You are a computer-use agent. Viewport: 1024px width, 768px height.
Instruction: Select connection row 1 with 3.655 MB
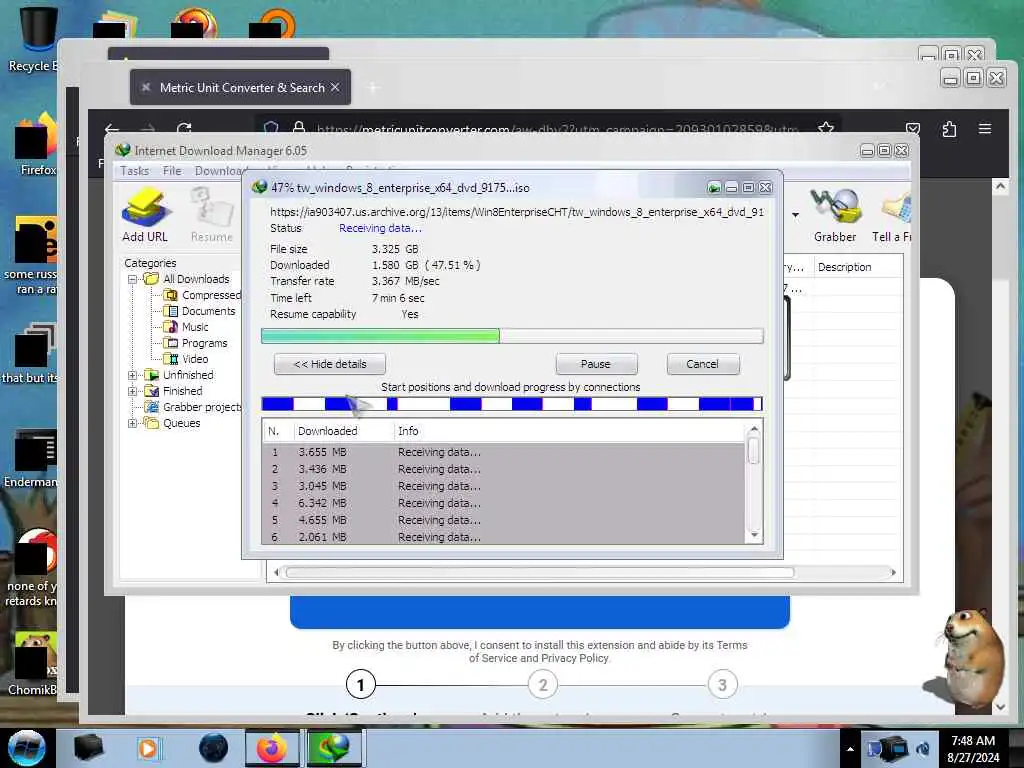pyautogui.click(x=503, y=452)
